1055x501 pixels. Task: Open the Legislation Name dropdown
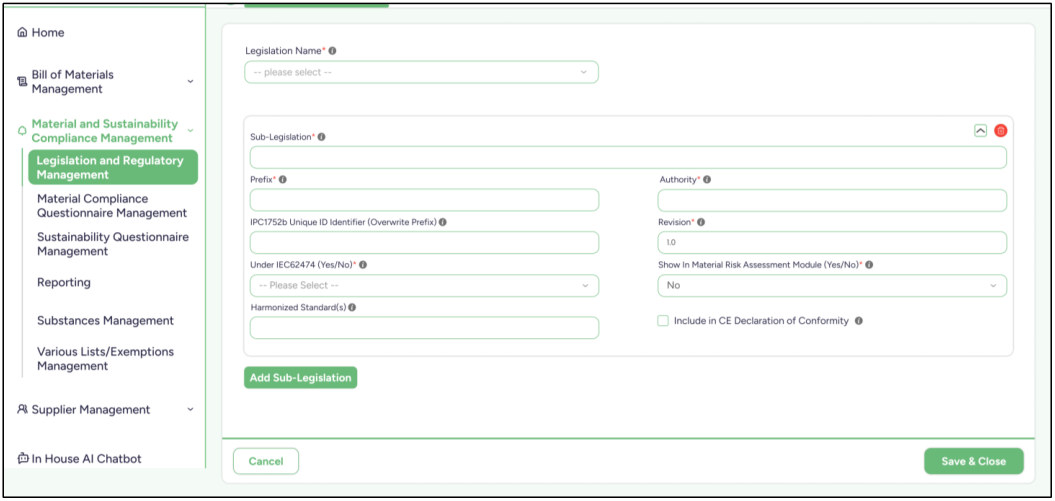pos(421,72)
